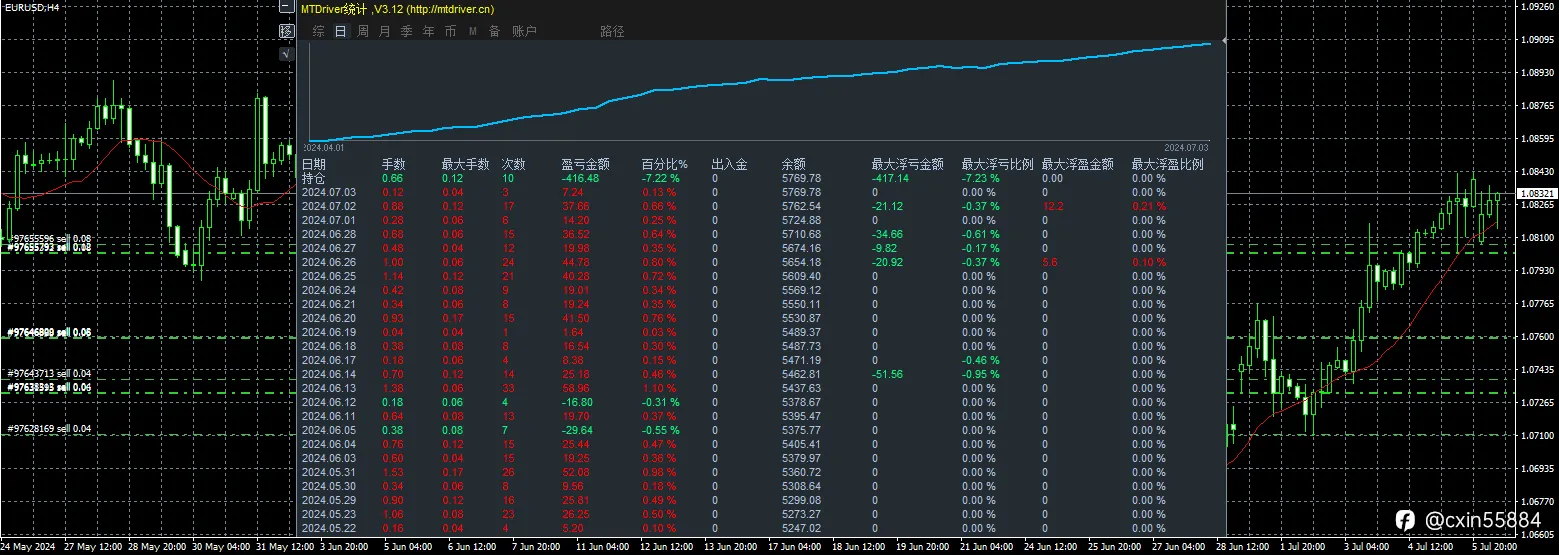Screen dimensions: 1559x555
Task: Click the -51.56 floating loss value
Action: click(x=887, y=374)
